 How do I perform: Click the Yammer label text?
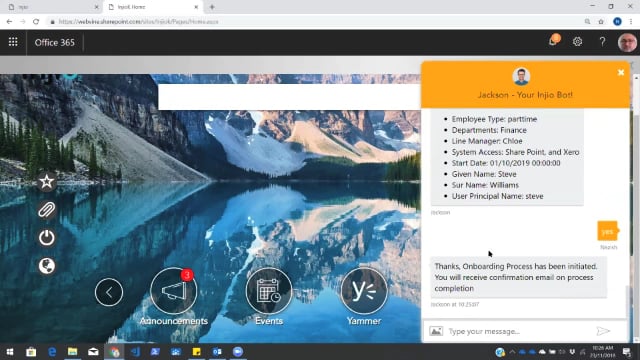tap(364, 321)
